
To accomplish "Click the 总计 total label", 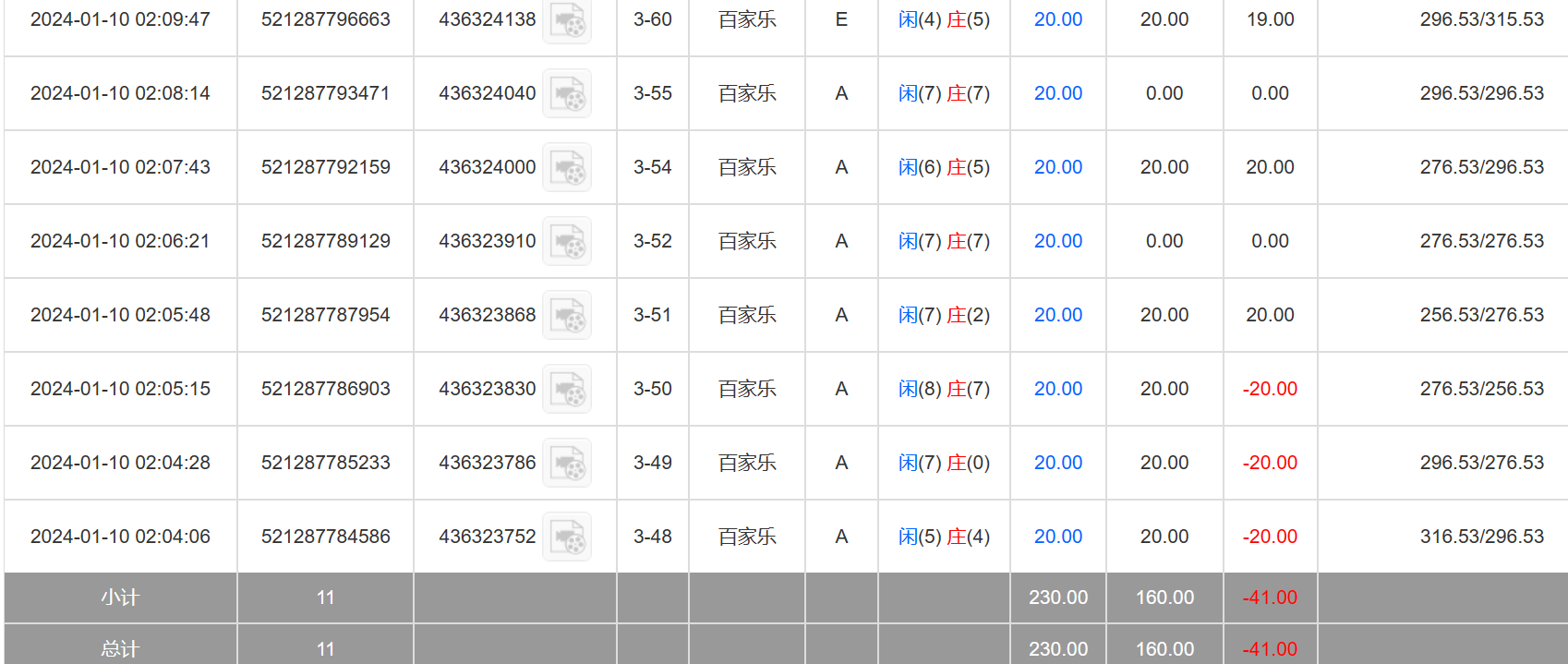I will pos(120,649).
